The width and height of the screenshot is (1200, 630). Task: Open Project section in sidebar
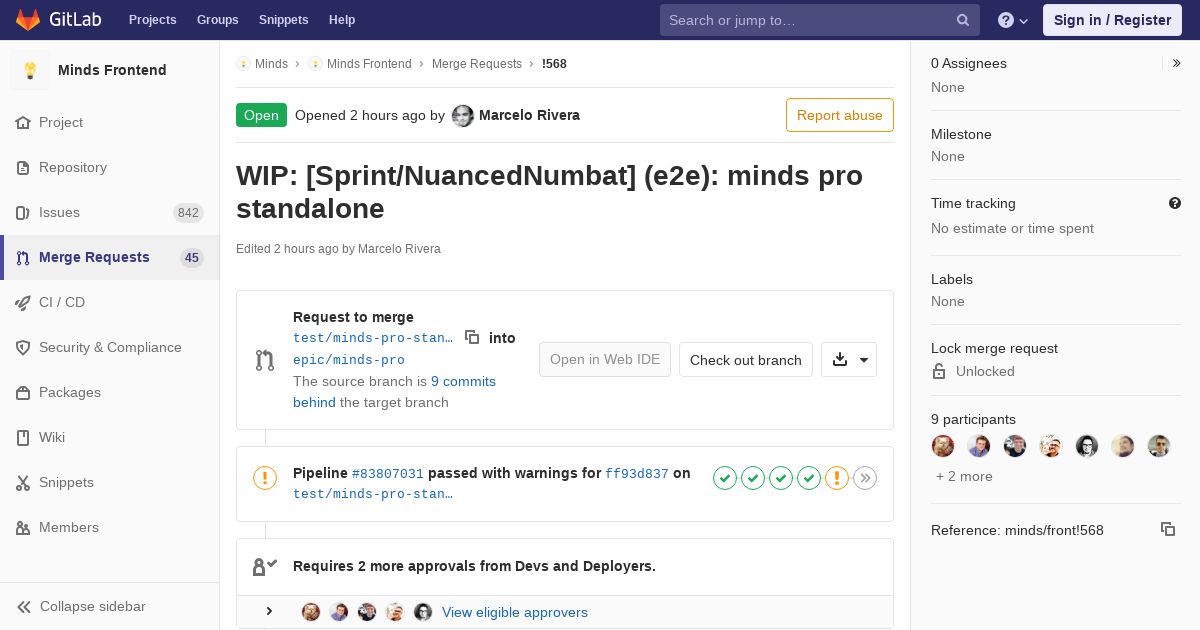110,122
